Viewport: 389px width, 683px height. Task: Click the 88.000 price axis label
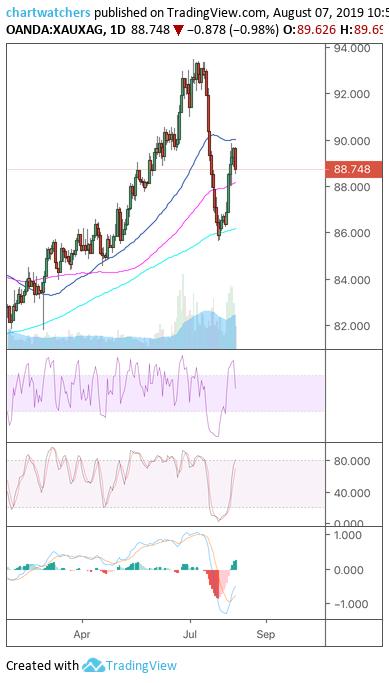click(351, 186)
